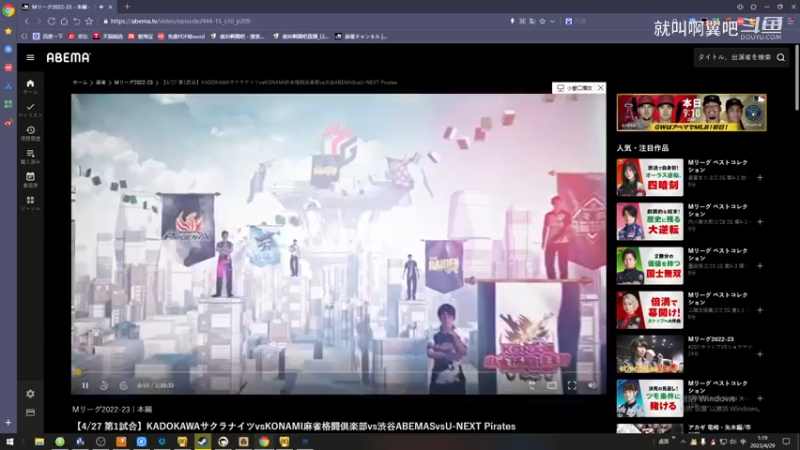Click breadcrumb link ホーム
The width and height of the screenshot is (800, 450).
click(x=80, y=83)
